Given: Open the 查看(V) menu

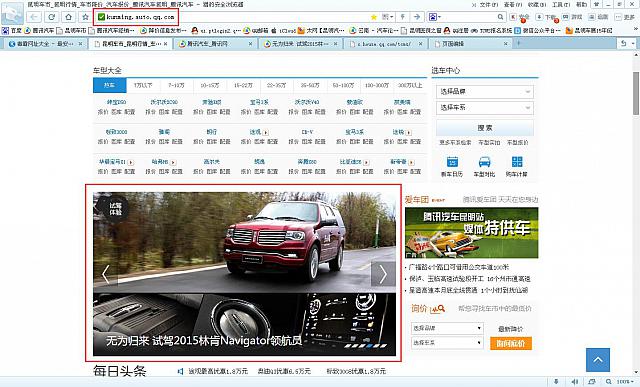Looking at the screenshot, I should (x=513, y=4).
